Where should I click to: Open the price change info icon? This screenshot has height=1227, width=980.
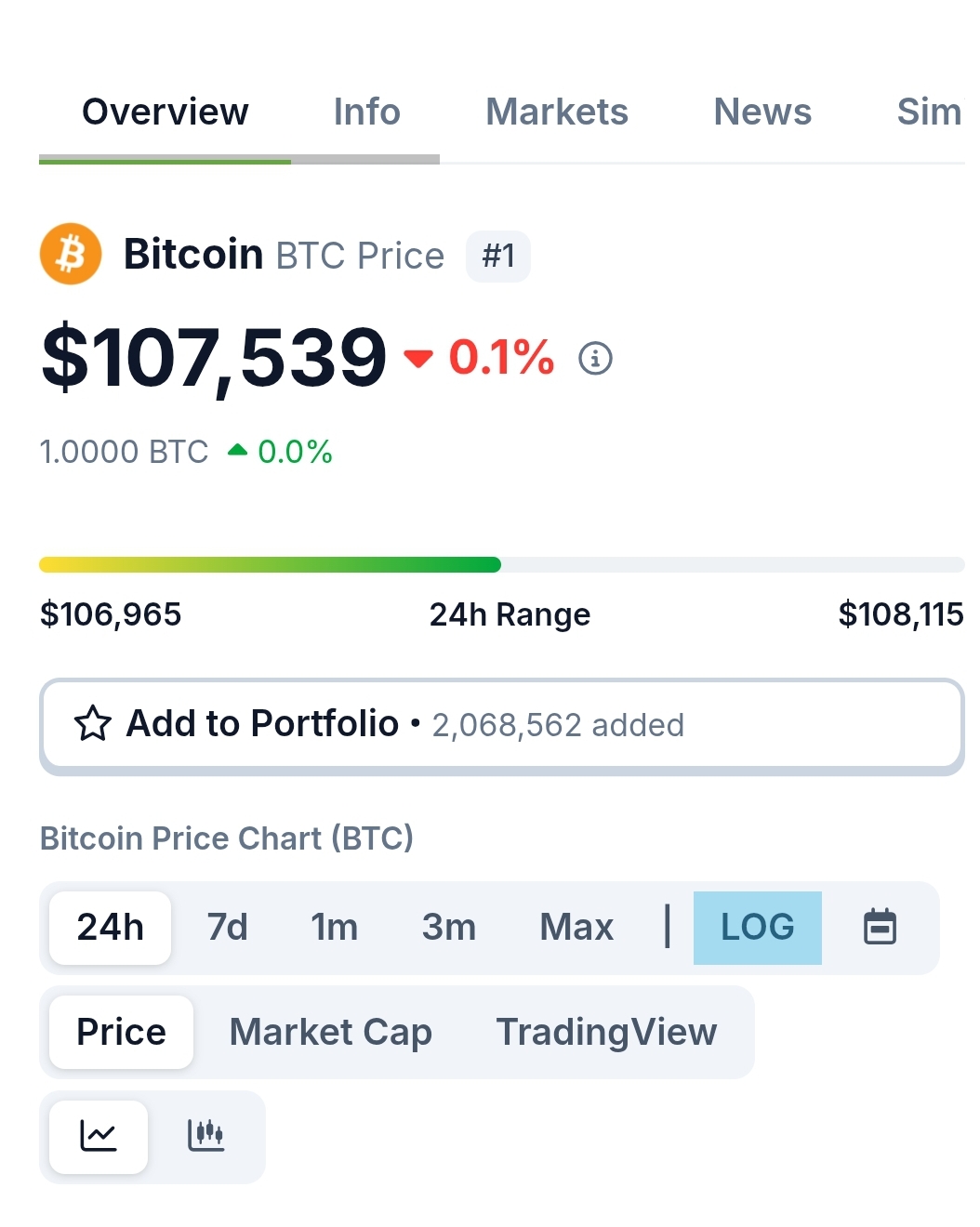[595, 358]
